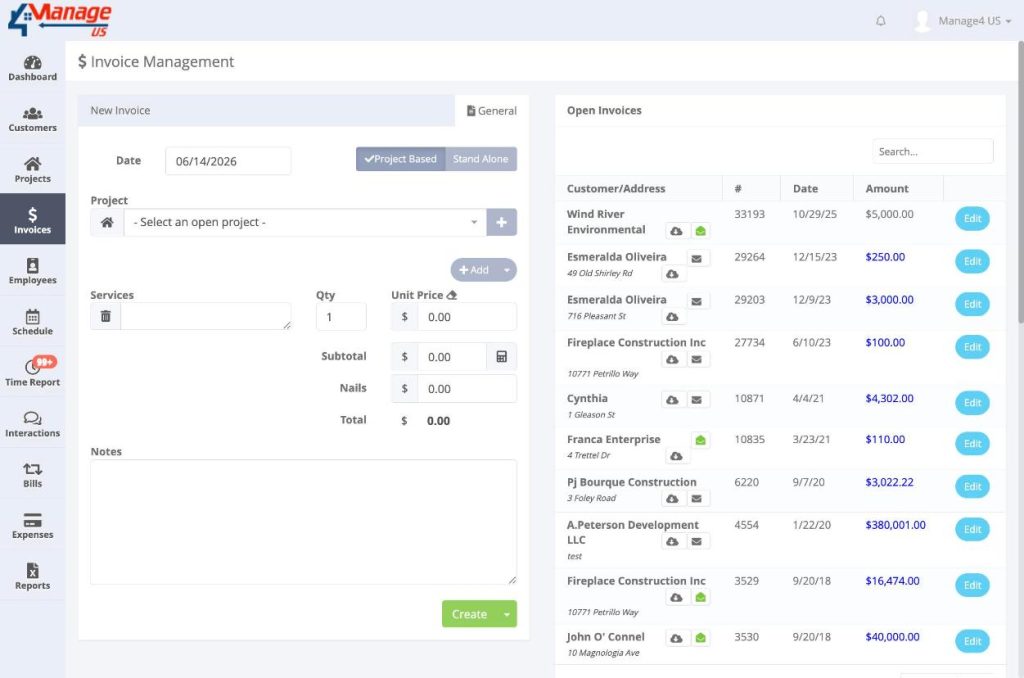This screenshot has width=1024, height=678.
Task: Click the Add service button
Action: point(474,270)
